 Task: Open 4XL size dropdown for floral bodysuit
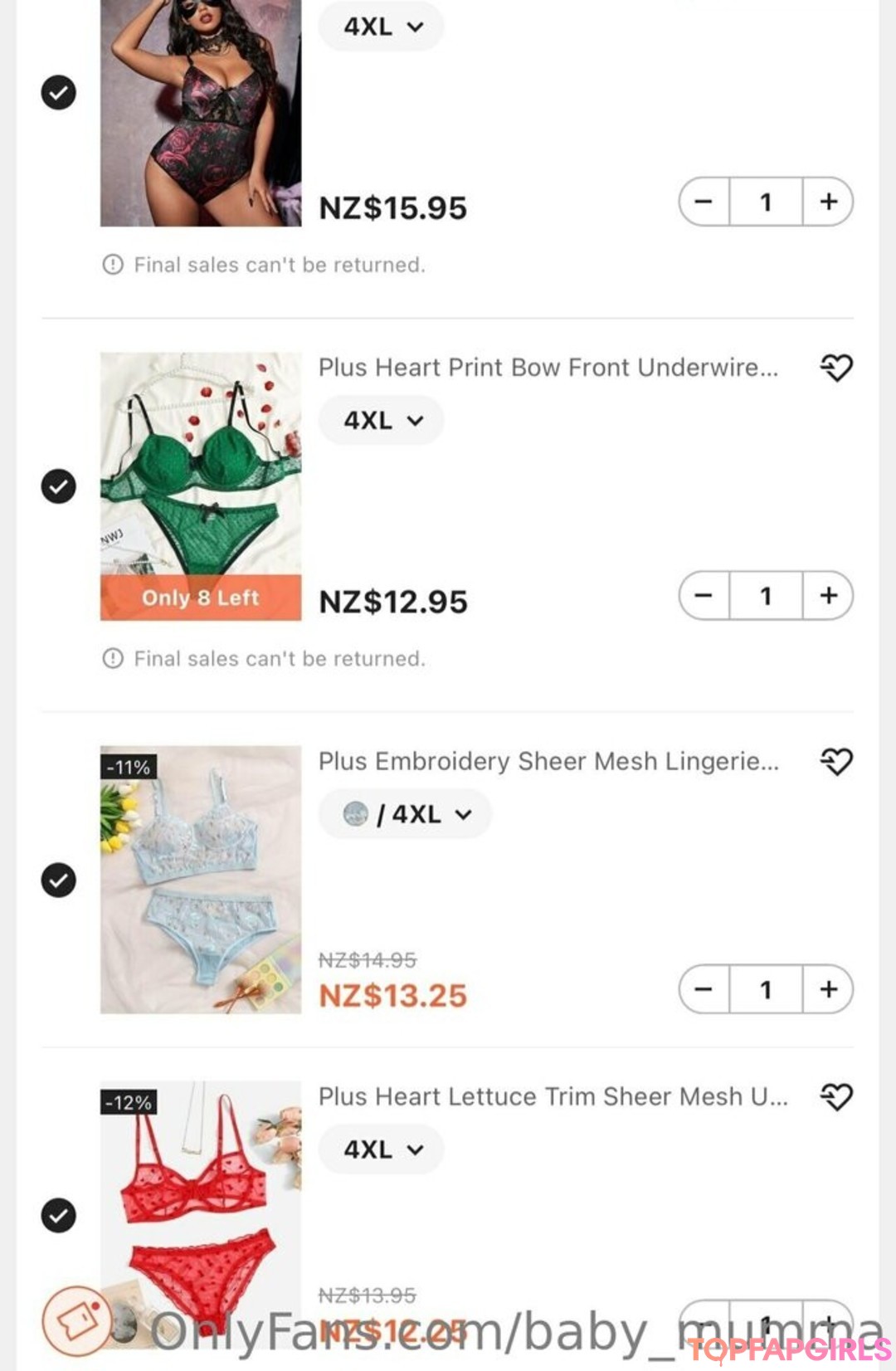coord(382,27)
